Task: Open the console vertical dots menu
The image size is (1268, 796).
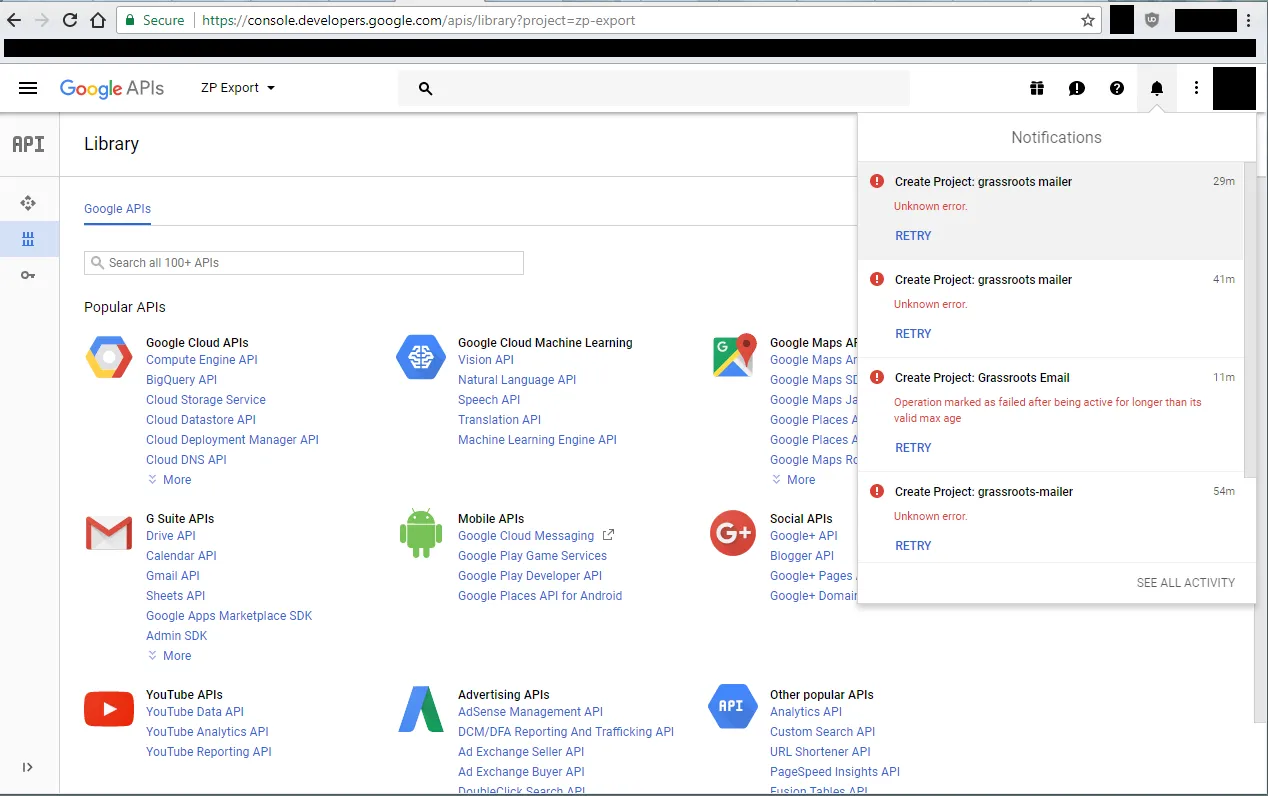Action: [x=1196, y=88]
